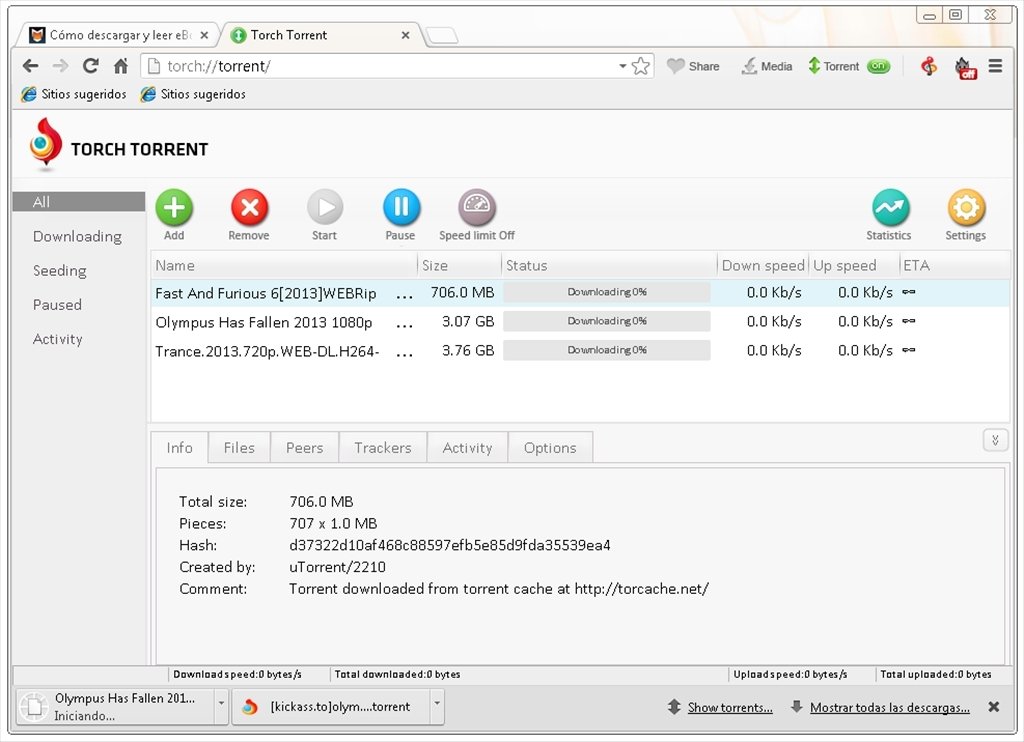This screenshot has width=1024, height=742.
Task: Expand options for Trance.2013 row
Action: [404, 353]
